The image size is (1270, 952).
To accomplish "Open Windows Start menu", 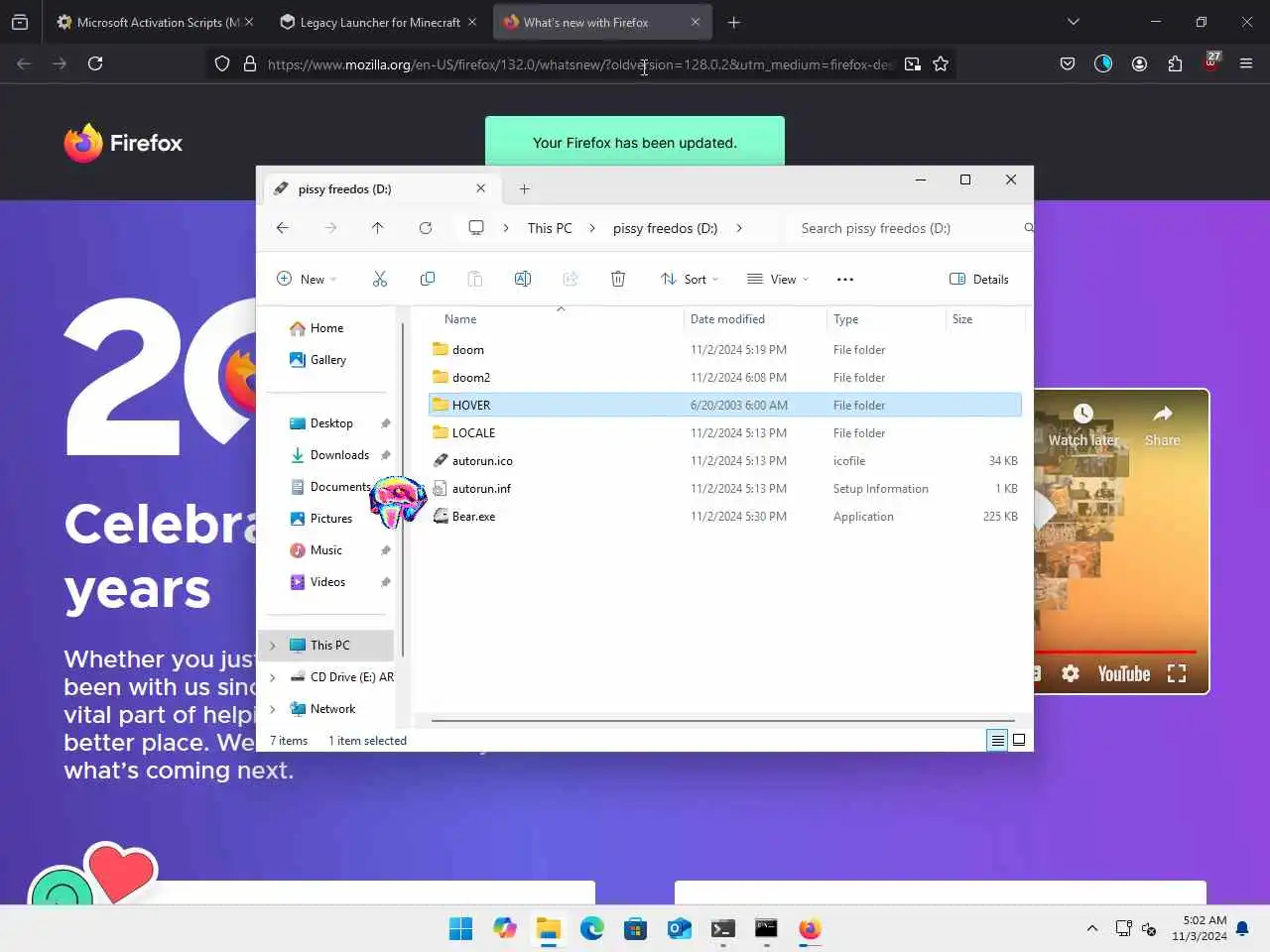I will [461, 928].
